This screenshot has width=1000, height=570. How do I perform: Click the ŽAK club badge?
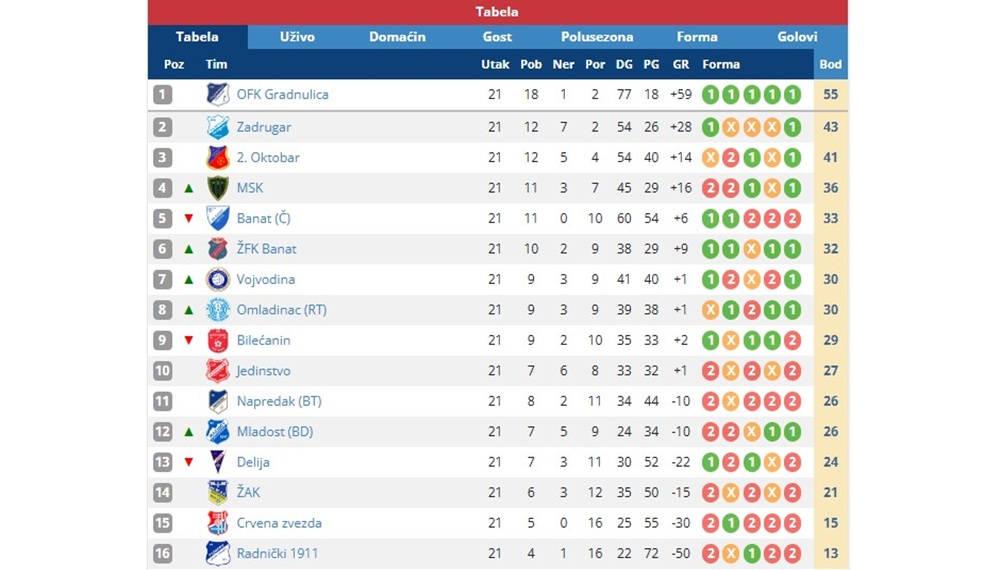coord(217,493)
